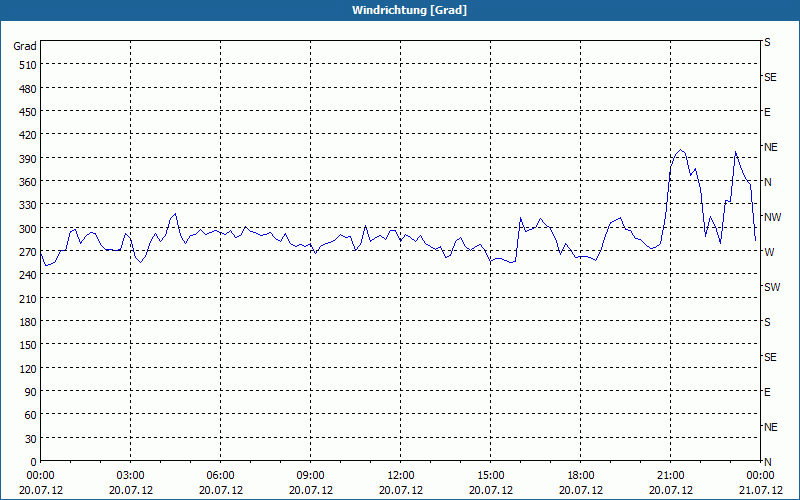This screenshot has width=800, height=500.
Task: Click the 210 degree axis label
Action: coord(28,298)
